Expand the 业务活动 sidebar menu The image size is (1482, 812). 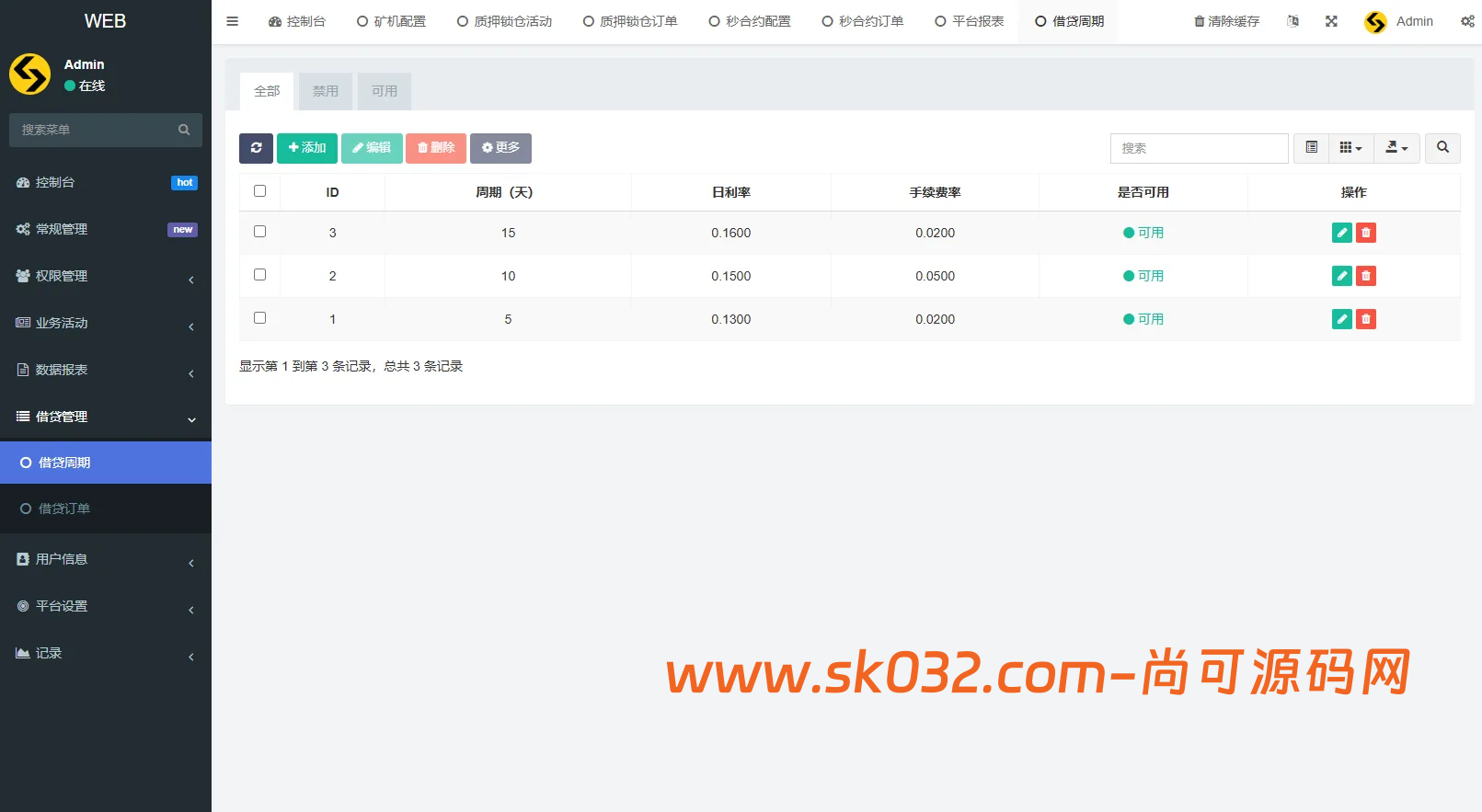pyautogui.click(x=106, y=323)
